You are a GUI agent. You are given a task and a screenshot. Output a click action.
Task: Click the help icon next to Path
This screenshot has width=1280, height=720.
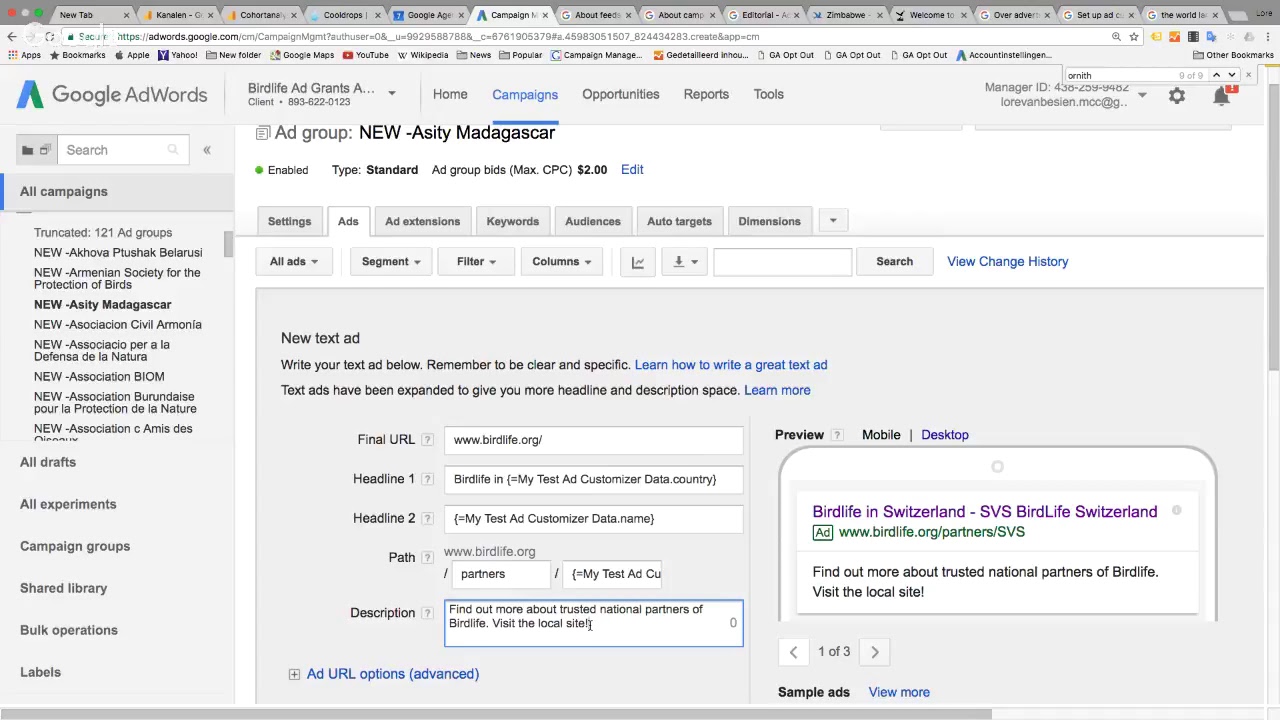click(x=427, y=558)
